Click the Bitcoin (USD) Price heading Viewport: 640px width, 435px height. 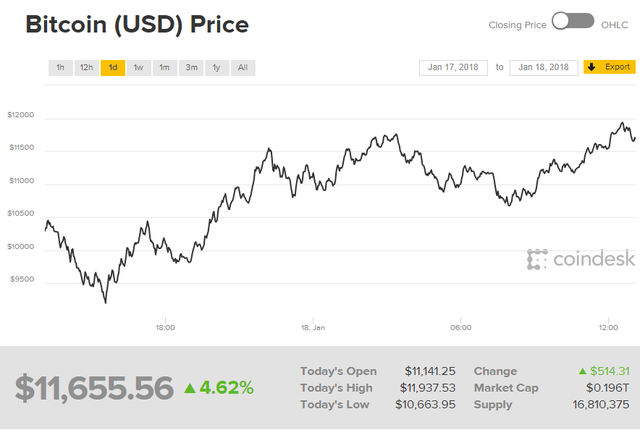pyautogui.click(x=137, y=22)
